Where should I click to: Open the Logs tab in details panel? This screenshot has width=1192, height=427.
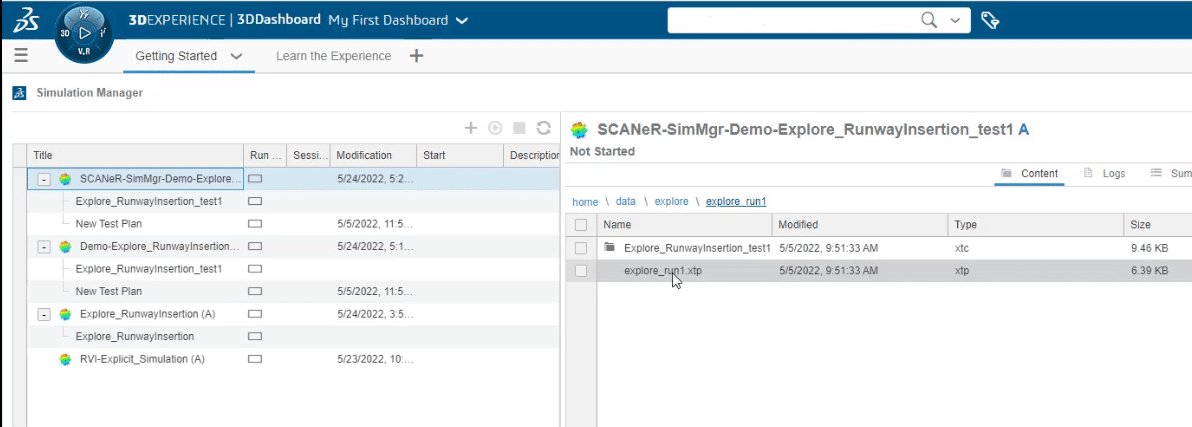point(1104,173)
